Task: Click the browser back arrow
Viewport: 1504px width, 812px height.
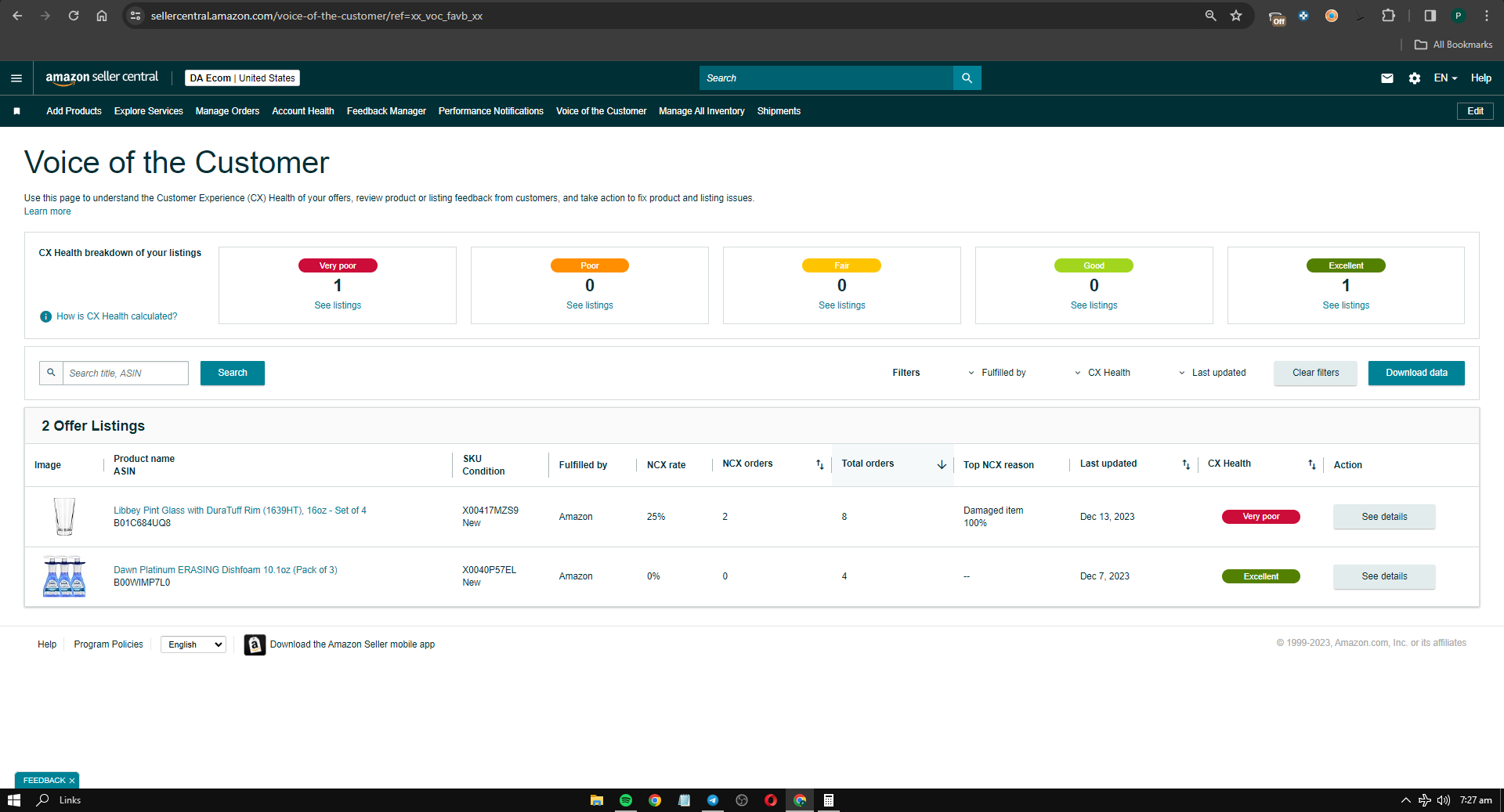Action: pyautogui.click(x=17, y=16)
